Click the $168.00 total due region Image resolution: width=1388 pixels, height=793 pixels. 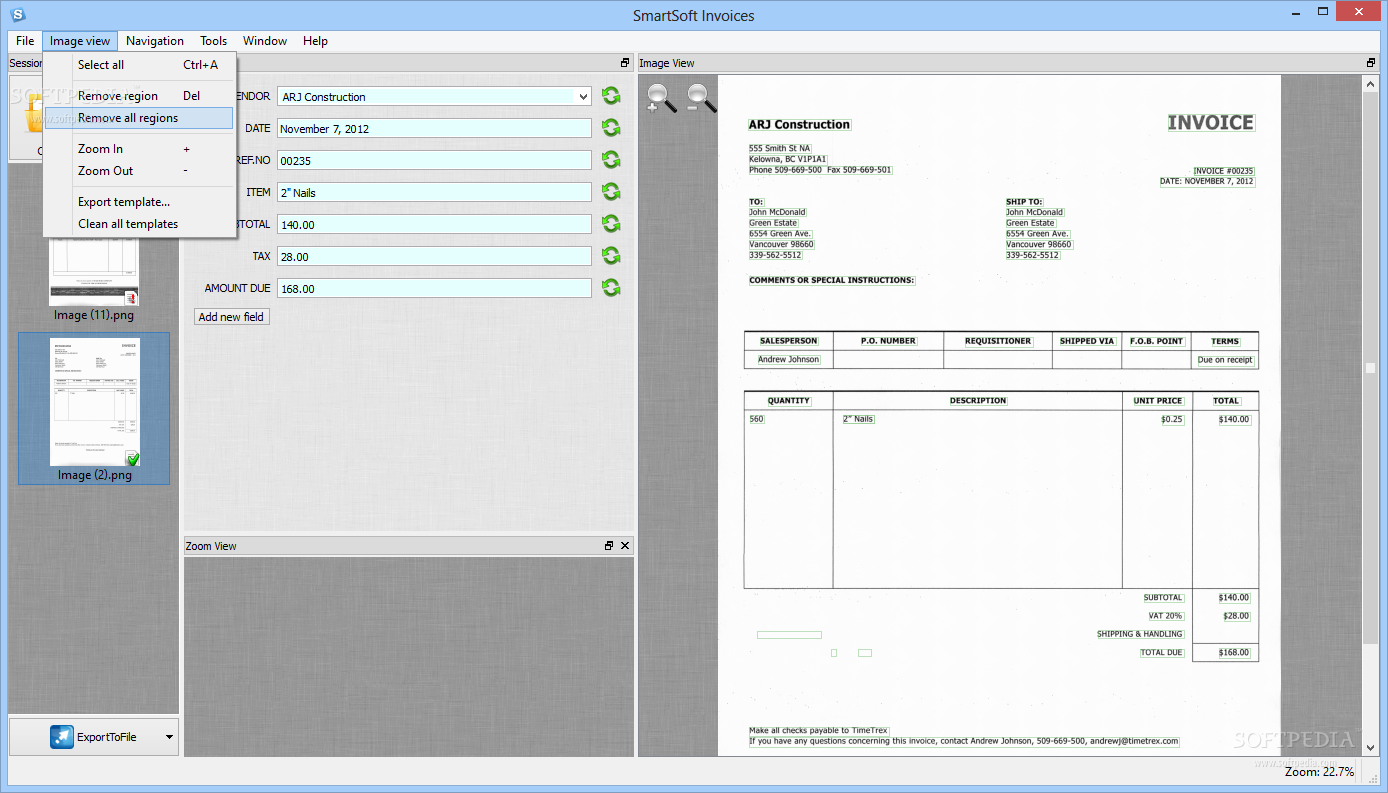pyautogui.click(x=1234, y=653)
